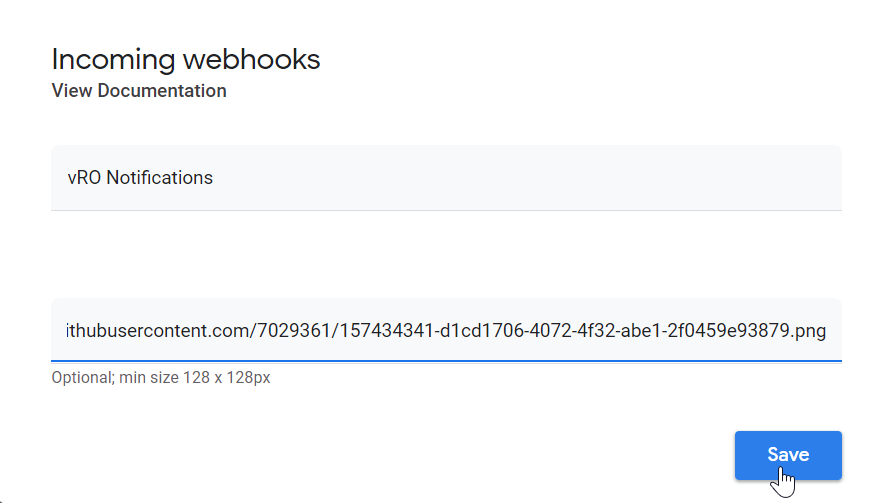Open the View Documentation link

tap(139, 91)
